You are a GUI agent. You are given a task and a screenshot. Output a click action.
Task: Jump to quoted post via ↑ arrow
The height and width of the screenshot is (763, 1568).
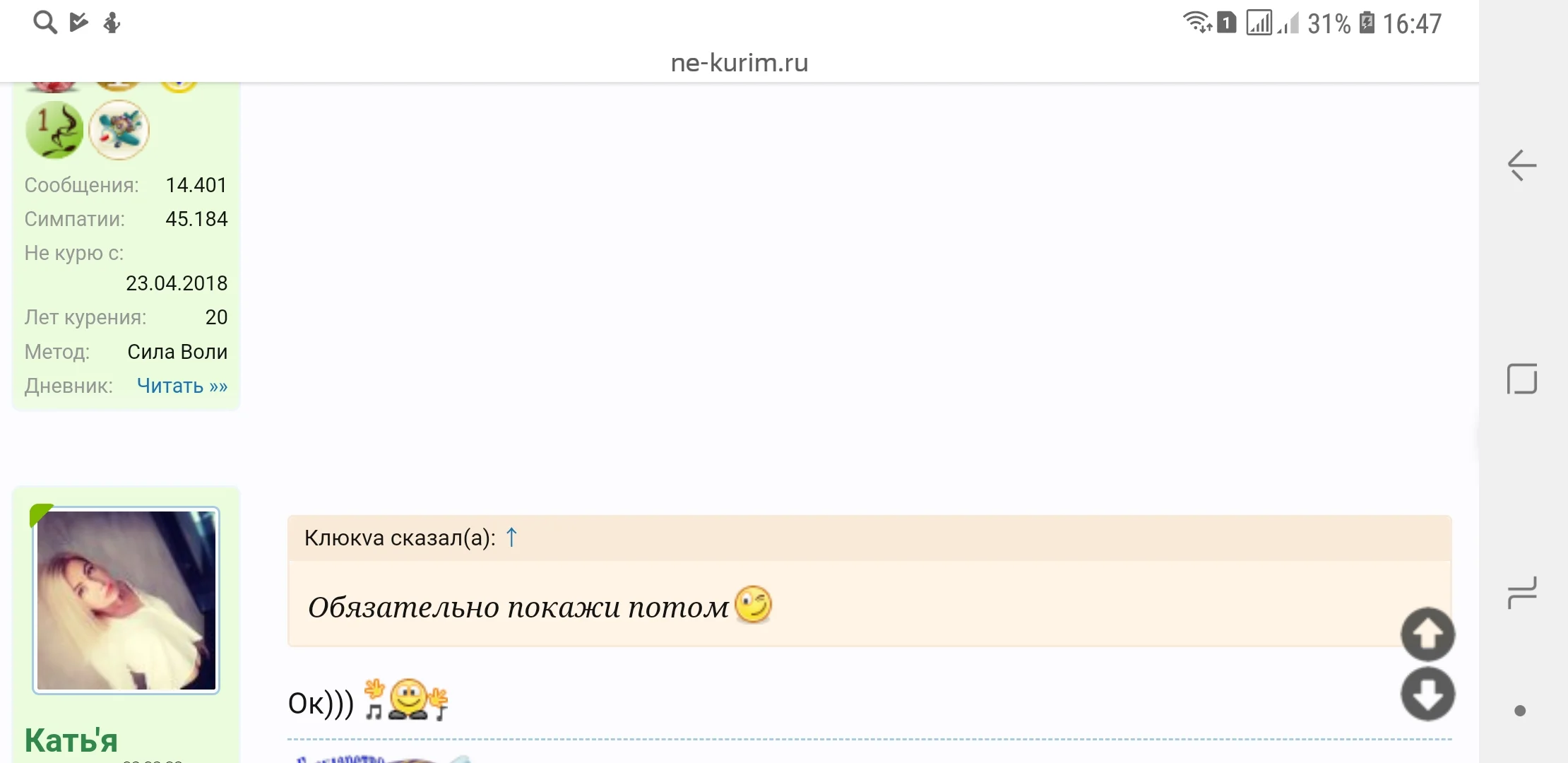[510, 537]
